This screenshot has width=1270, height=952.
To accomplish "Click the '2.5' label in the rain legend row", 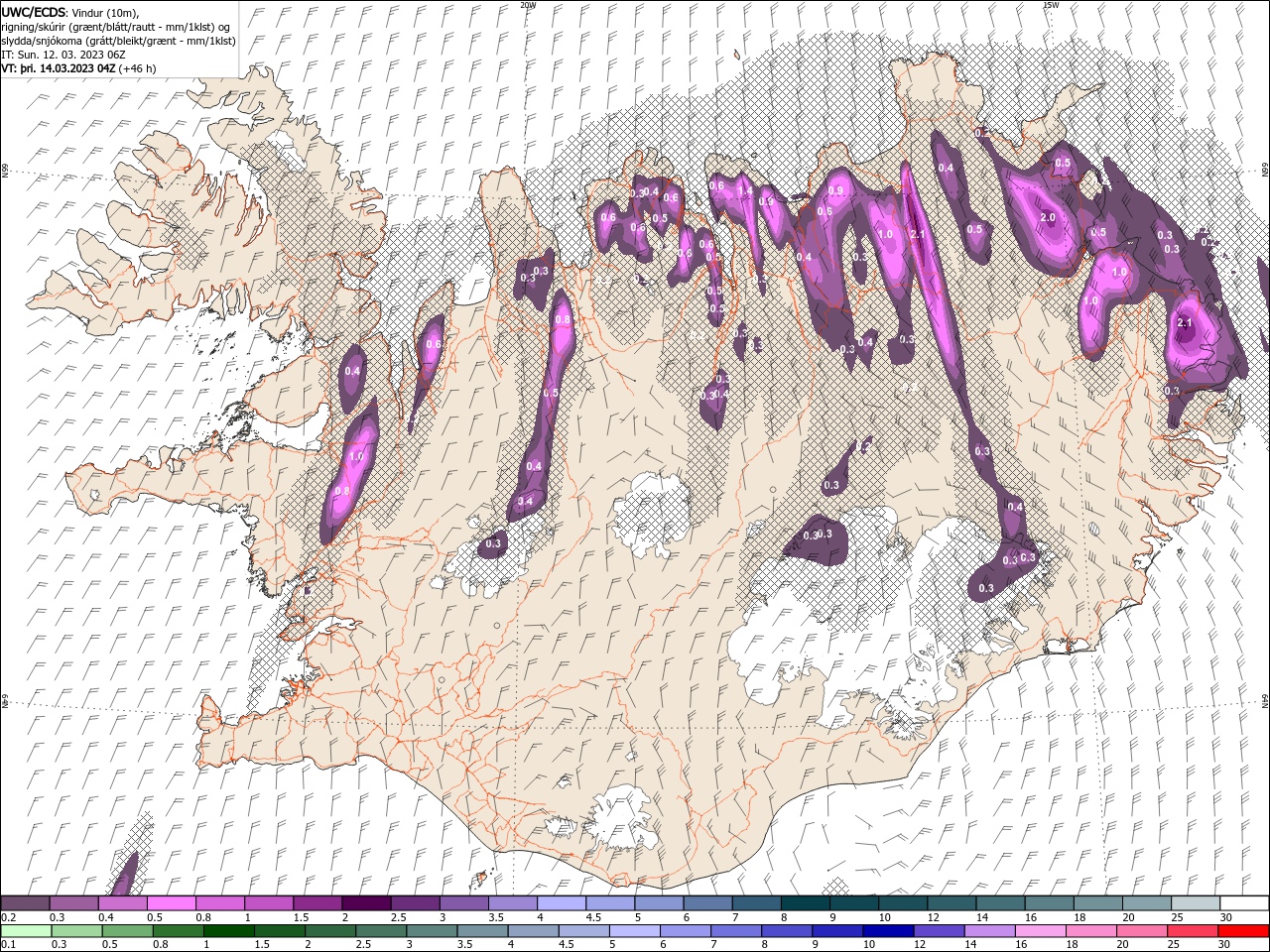I will coord(362,945).
